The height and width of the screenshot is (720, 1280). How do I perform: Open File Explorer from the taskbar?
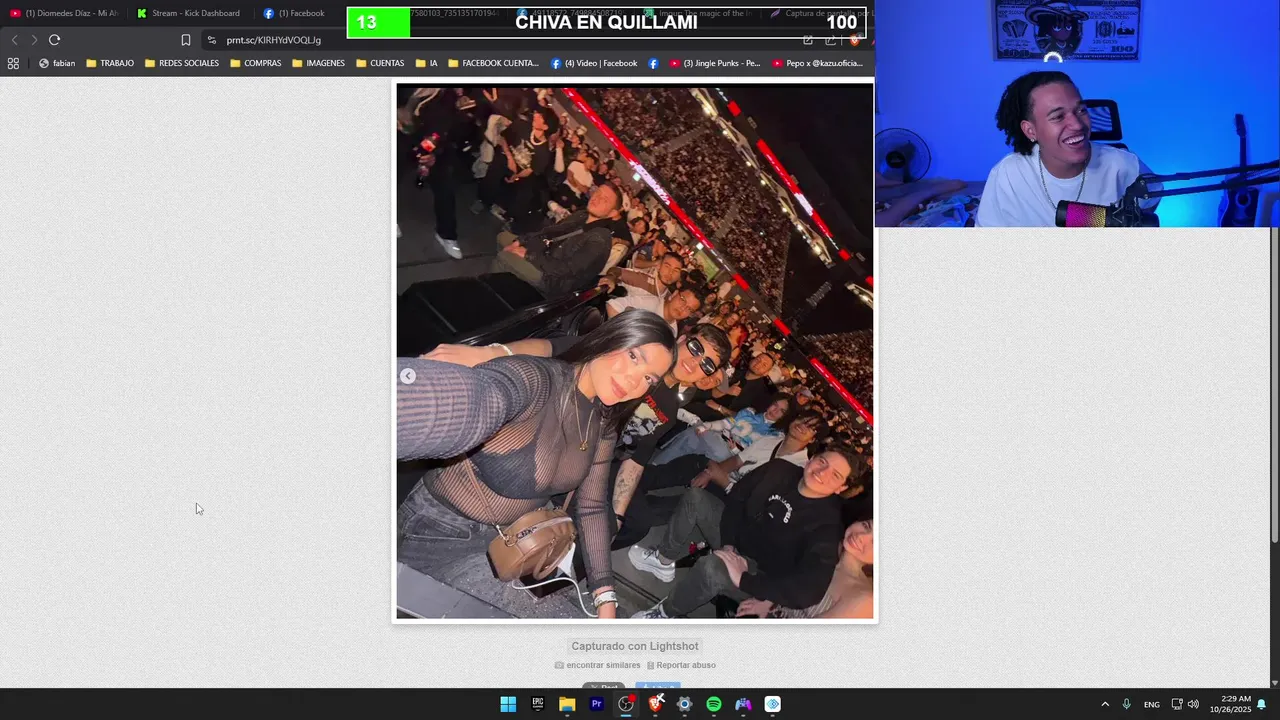point(567,704)
